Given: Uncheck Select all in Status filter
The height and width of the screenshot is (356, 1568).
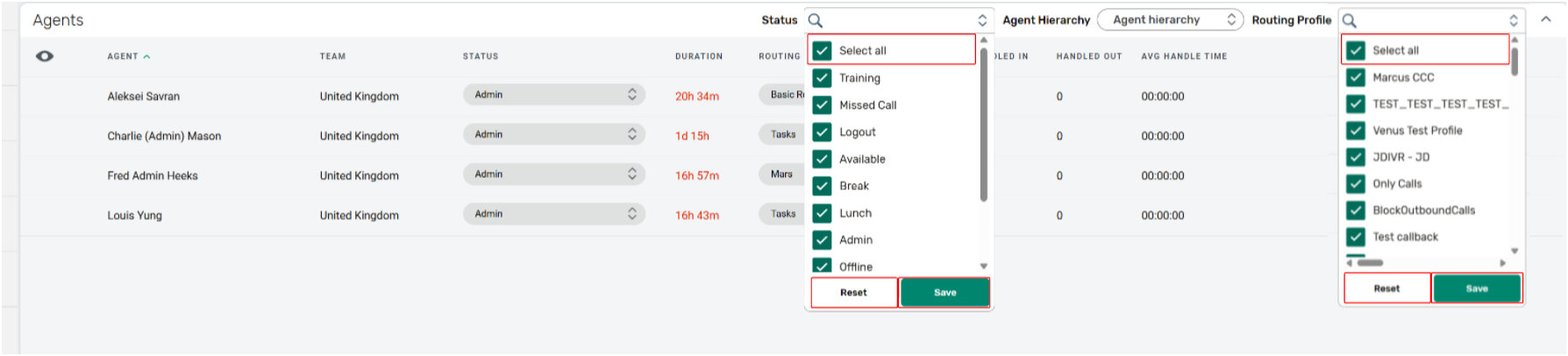Looking at the screenshot, I should click(x=822, y=51).
